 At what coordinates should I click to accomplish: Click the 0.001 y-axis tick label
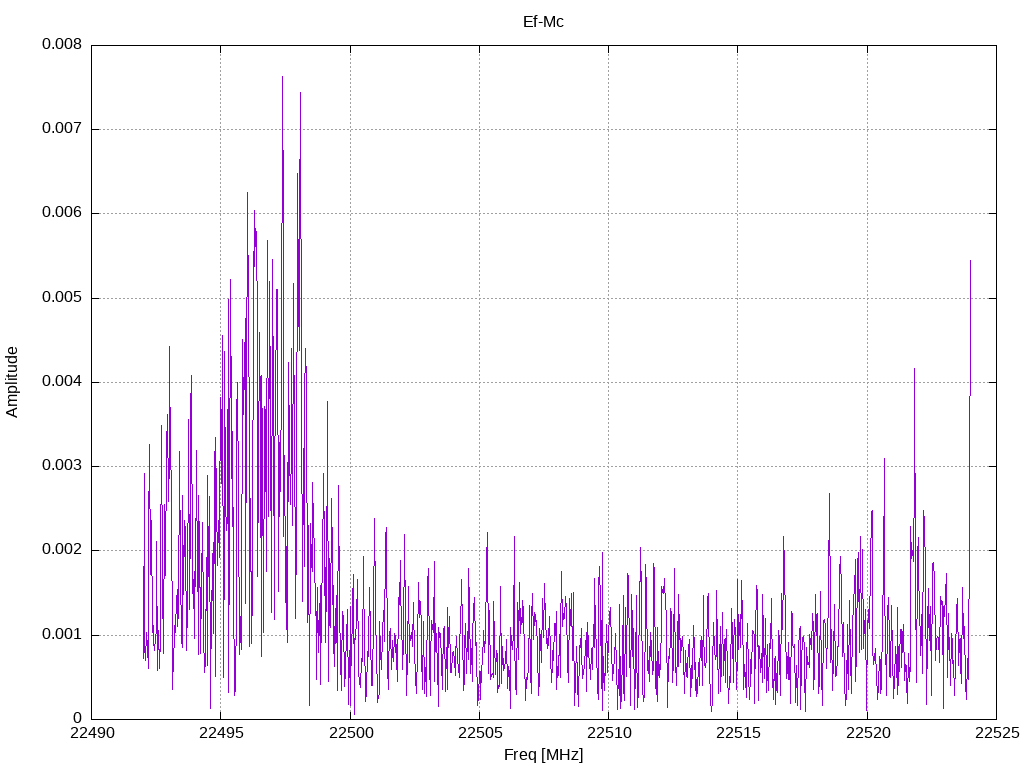(x=62, y=634)
